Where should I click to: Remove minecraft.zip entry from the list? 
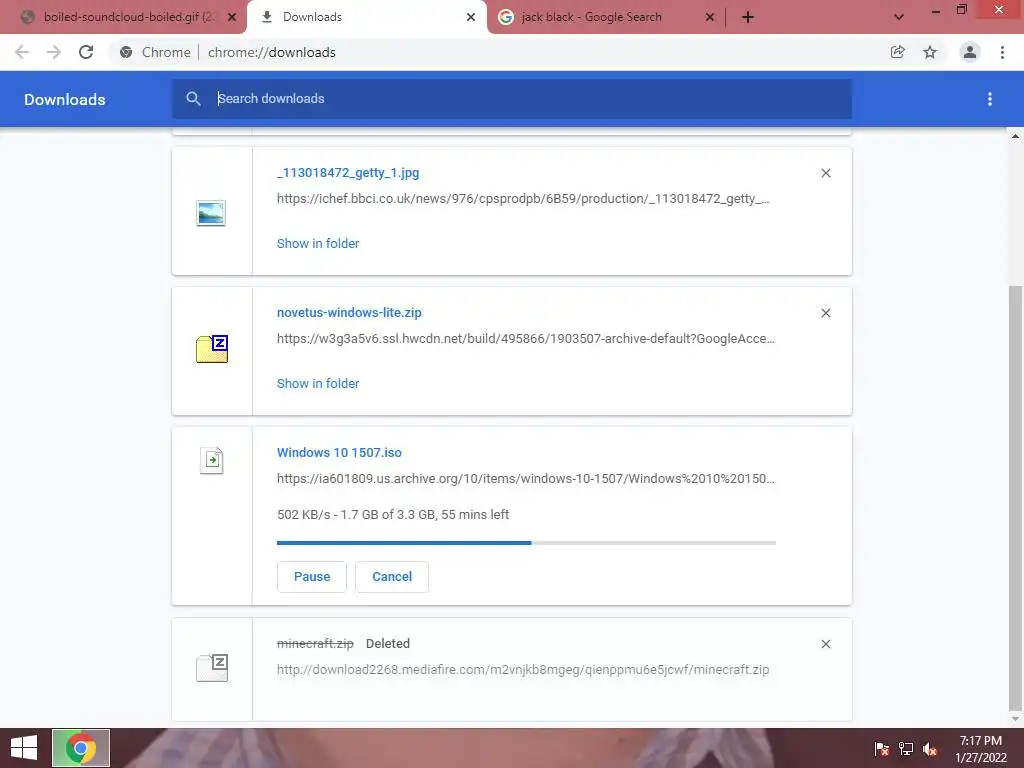tap(826, 644)
